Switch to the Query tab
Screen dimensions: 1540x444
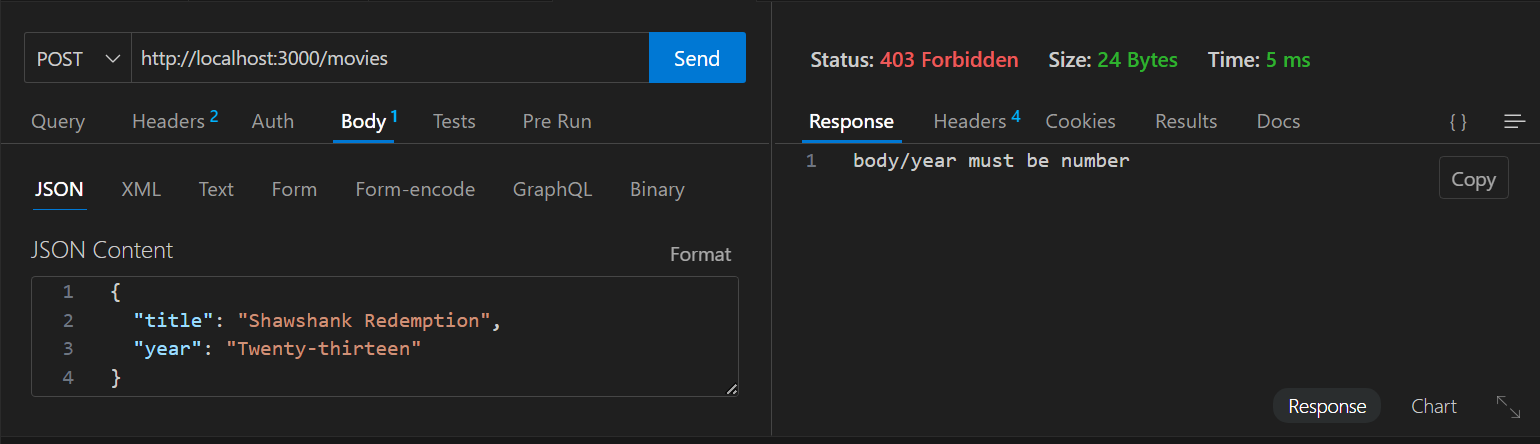tap(58, 121)
